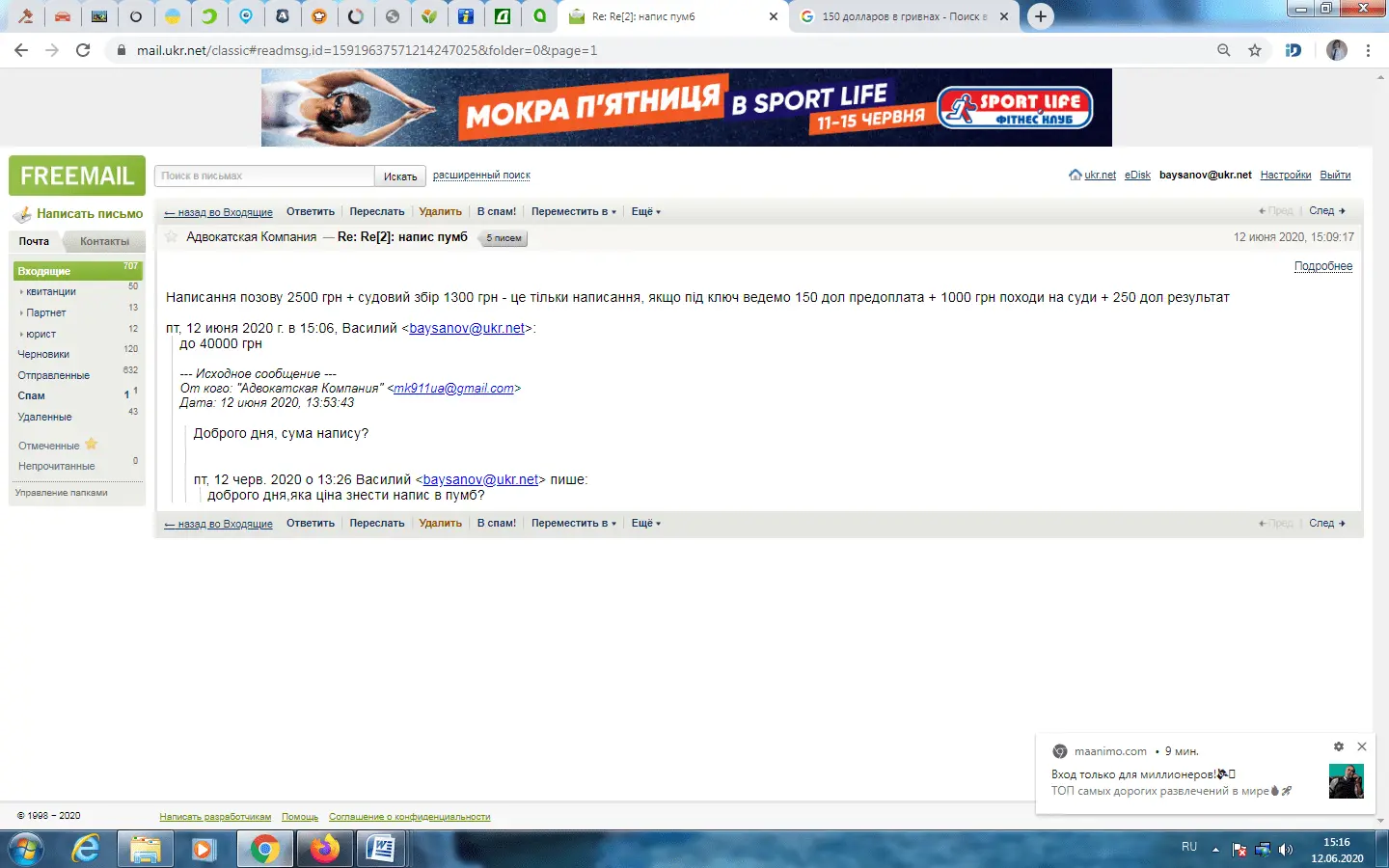Screen dimensions: 1389x868
Task: Open the notification settings gear in maanimo popup
Action: tap(1338, 746)
